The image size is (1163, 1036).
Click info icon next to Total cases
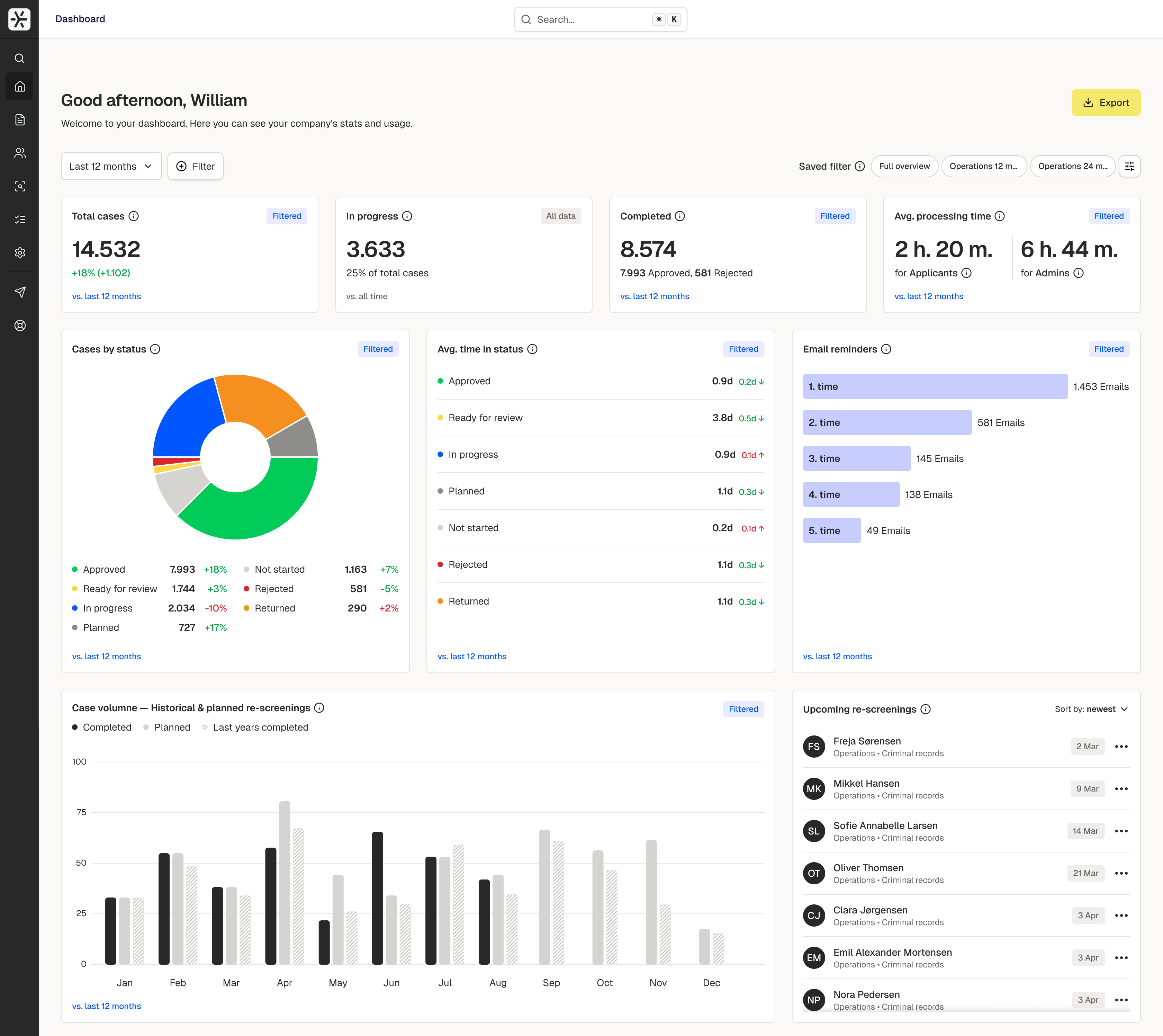(134, 216)
